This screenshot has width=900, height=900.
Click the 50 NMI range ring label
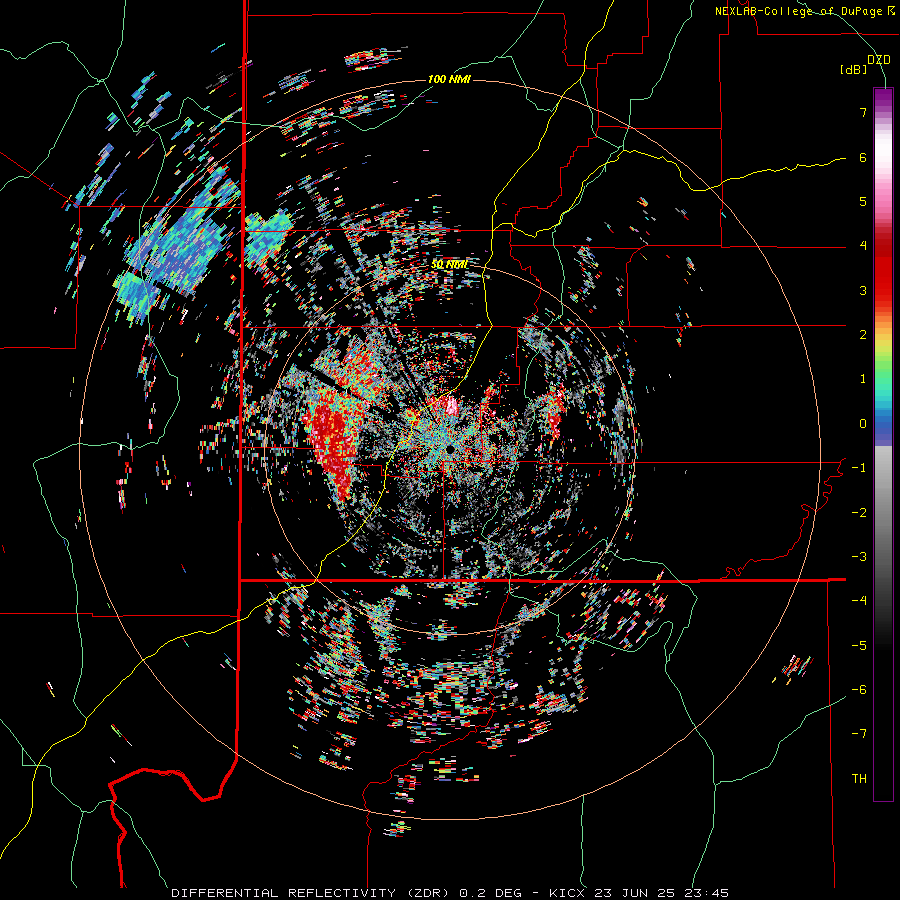pyautogui.click(x=449, y=265)
